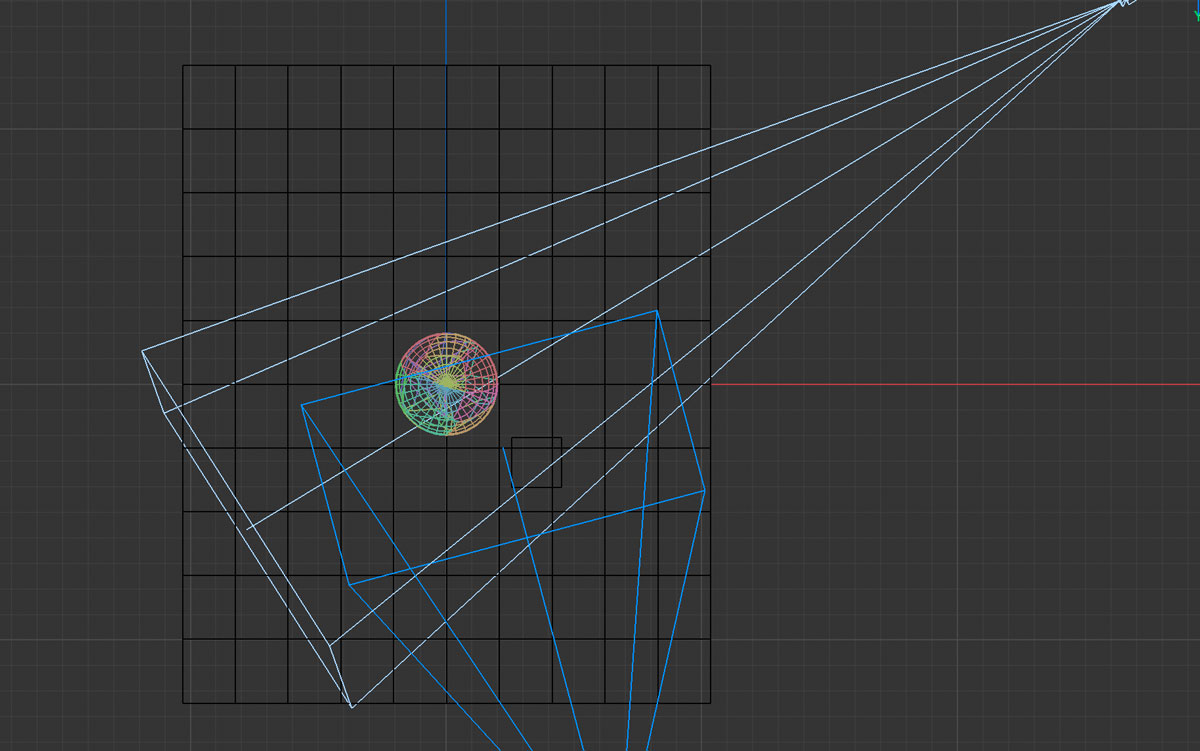This screenshot has width=1200, height=751.
Task: Click the green and blue axis marker at the right edge
Action: click(1192, 6)
